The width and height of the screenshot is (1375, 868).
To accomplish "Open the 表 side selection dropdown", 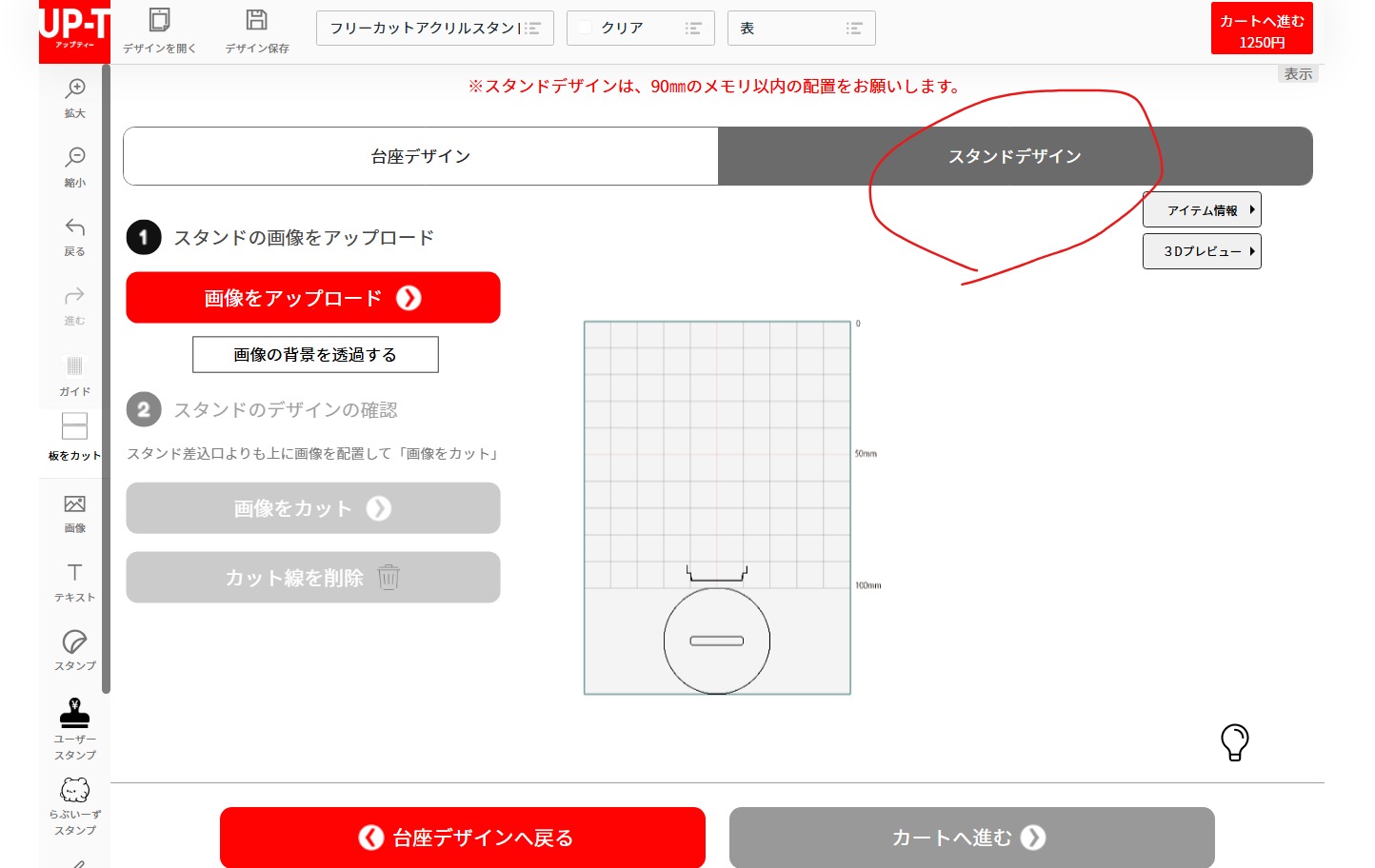I will point(801,28).
